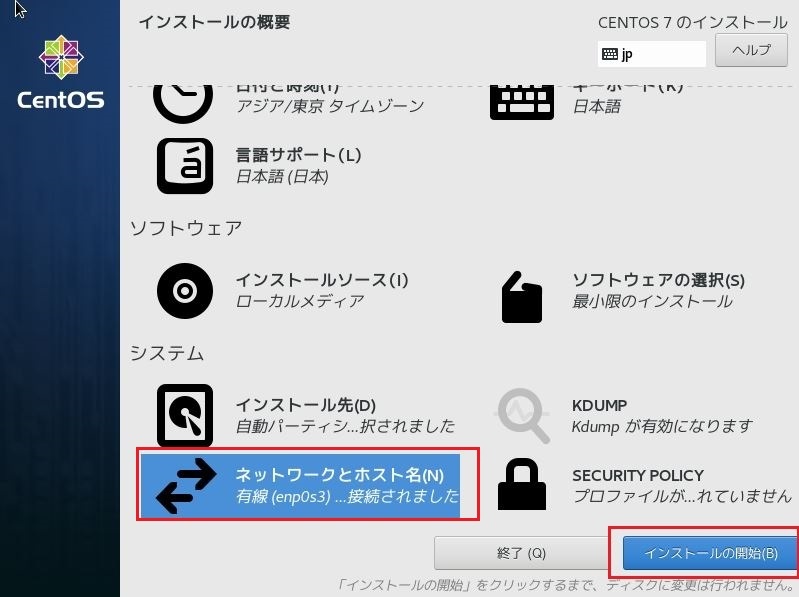Click the CentOS logo in the sidebar
Image resolution: width=799 pixels, height=597 pixels.
(61, 72)
